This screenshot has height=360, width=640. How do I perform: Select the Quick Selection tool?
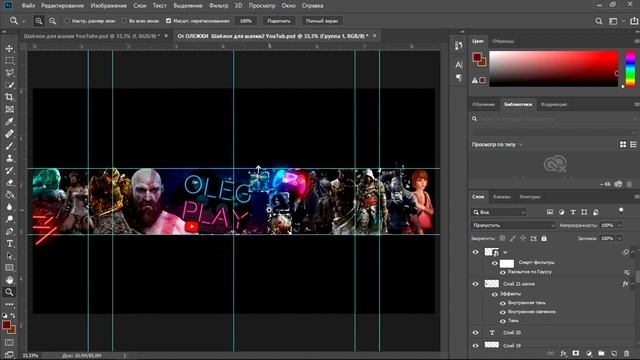click(x=9, y=85)
